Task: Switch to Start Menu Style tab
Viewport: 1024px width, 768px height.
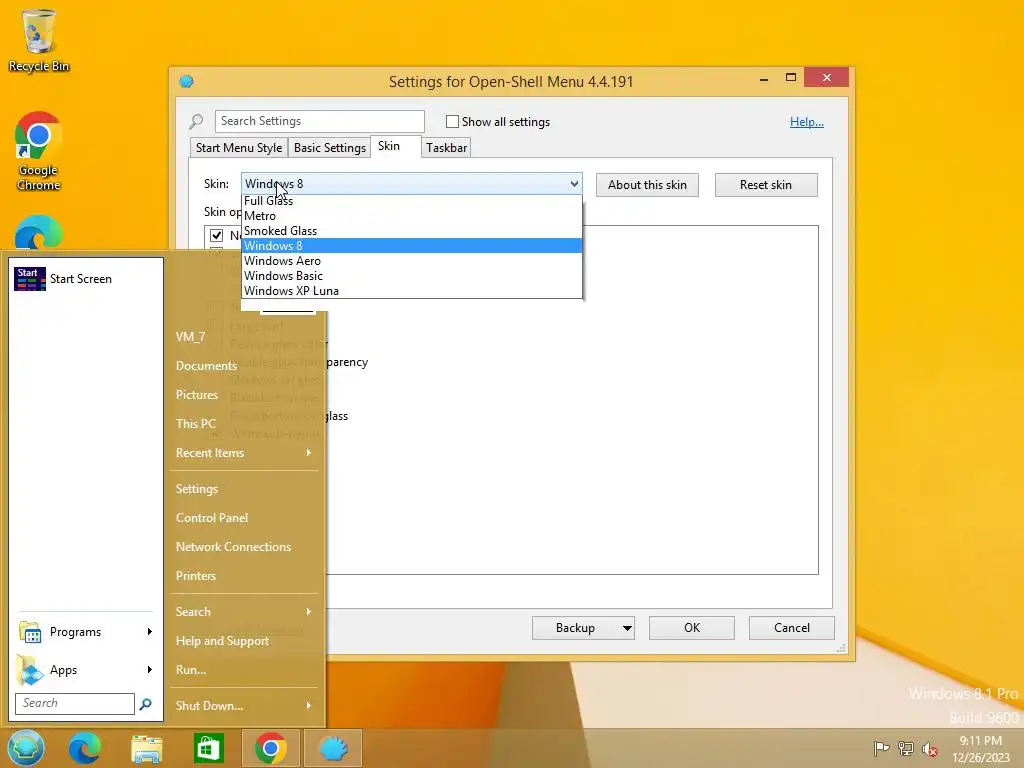Action: [239, 148]
